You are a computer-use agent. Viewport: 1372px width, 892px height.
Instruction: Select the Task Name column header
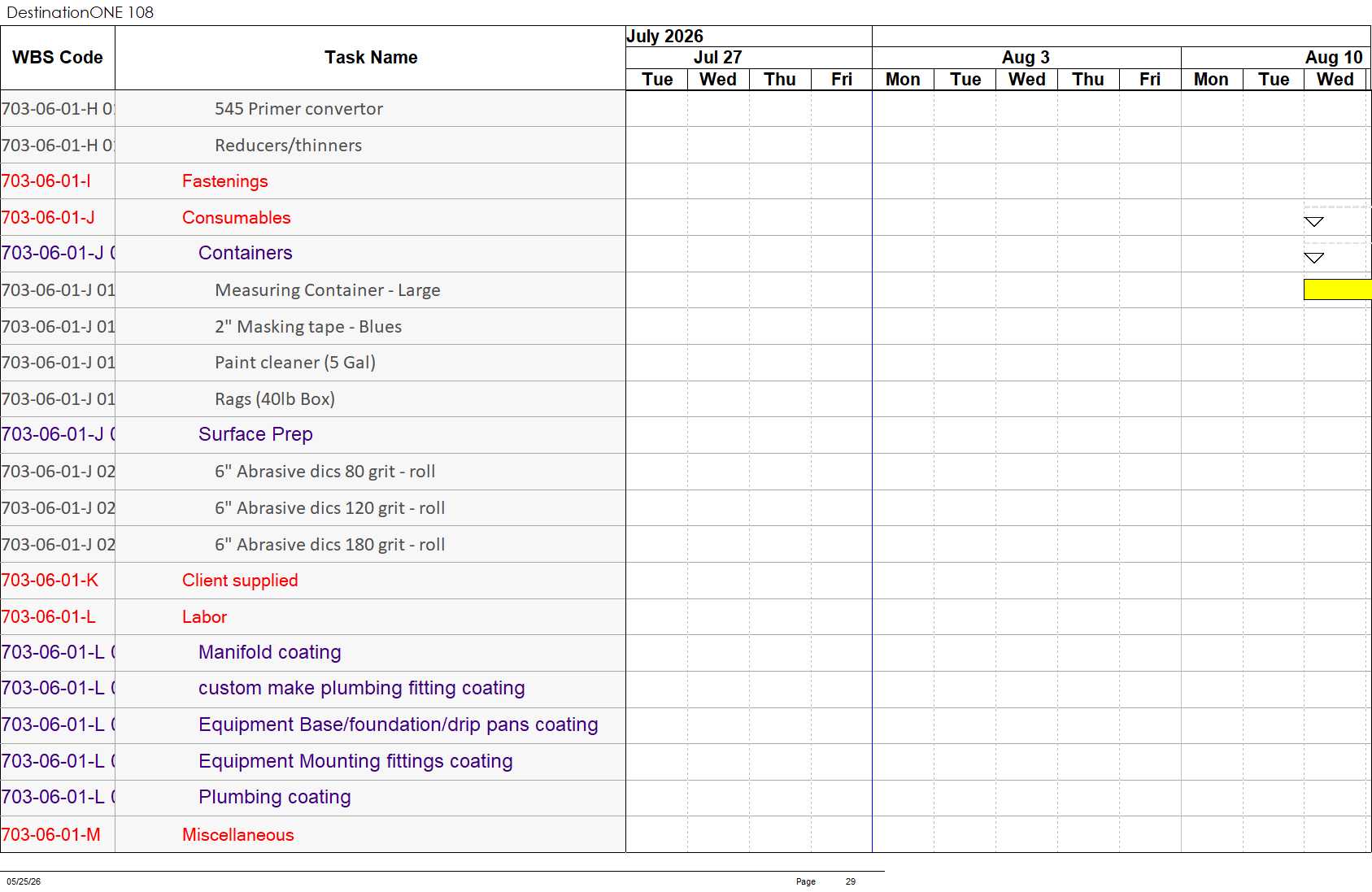pos(371,58)
